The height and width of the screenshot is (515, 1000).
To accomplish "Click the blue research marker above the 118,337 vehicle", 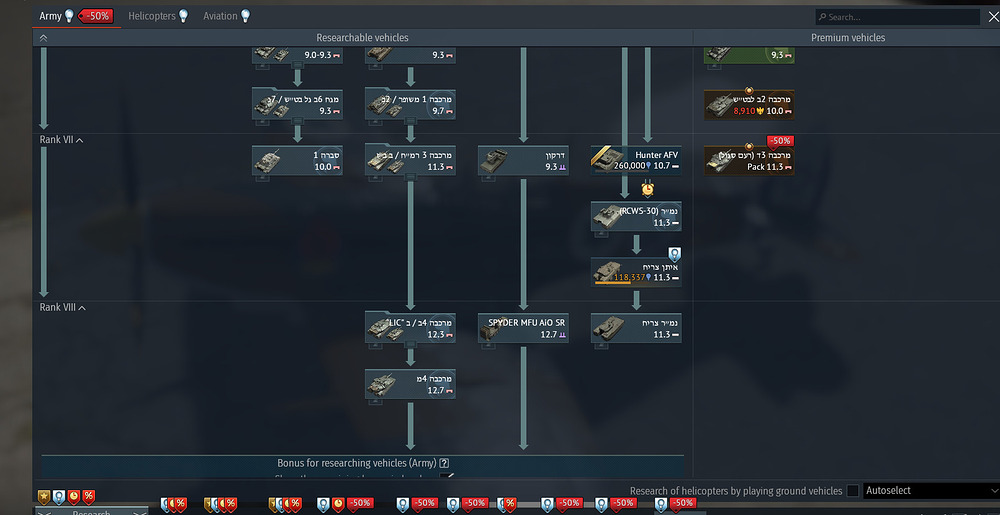I will pyautogui.click(x=674, y=254).
